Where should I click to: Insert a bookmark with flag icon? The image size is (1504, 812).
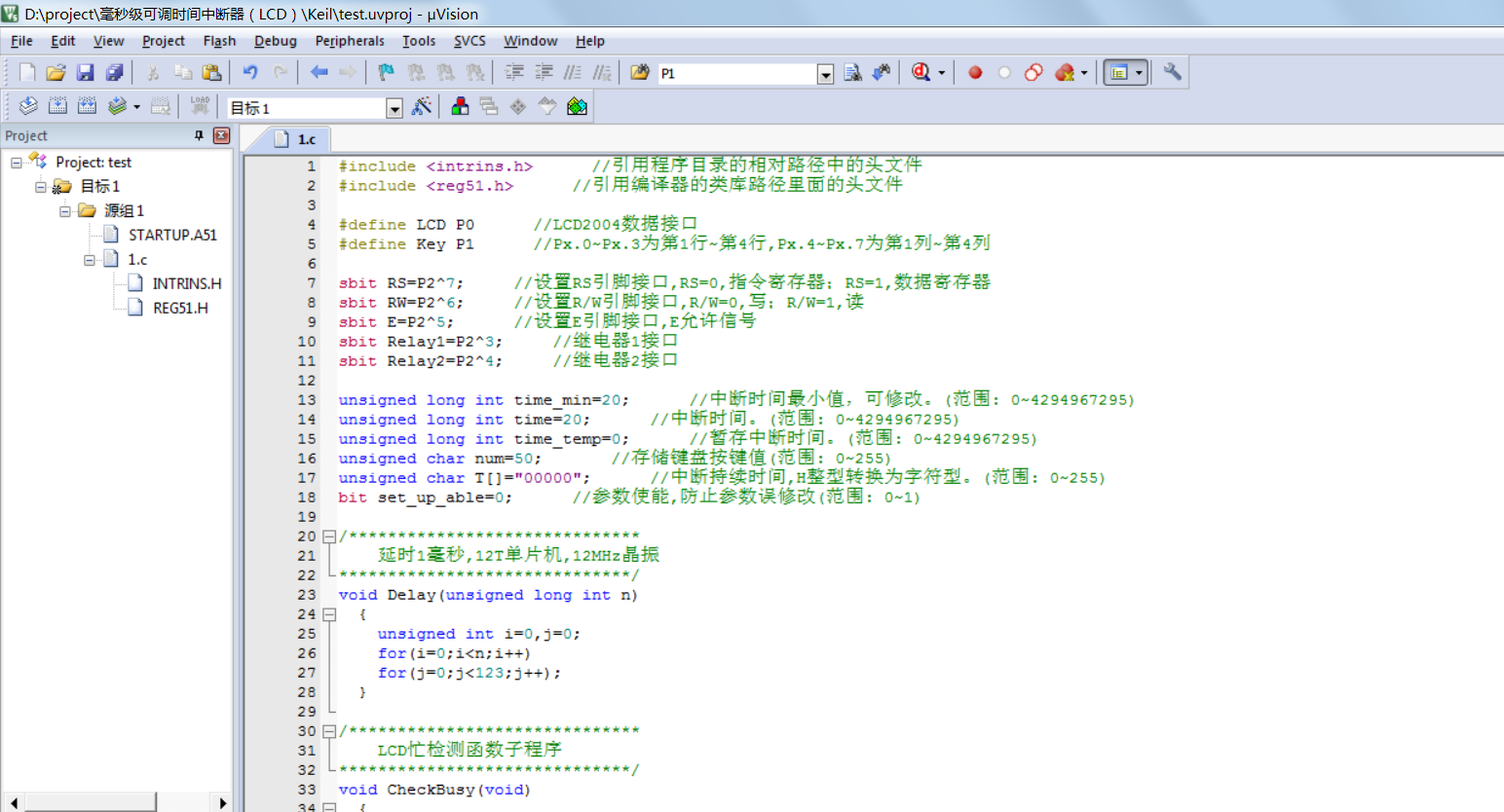point(387,72)
